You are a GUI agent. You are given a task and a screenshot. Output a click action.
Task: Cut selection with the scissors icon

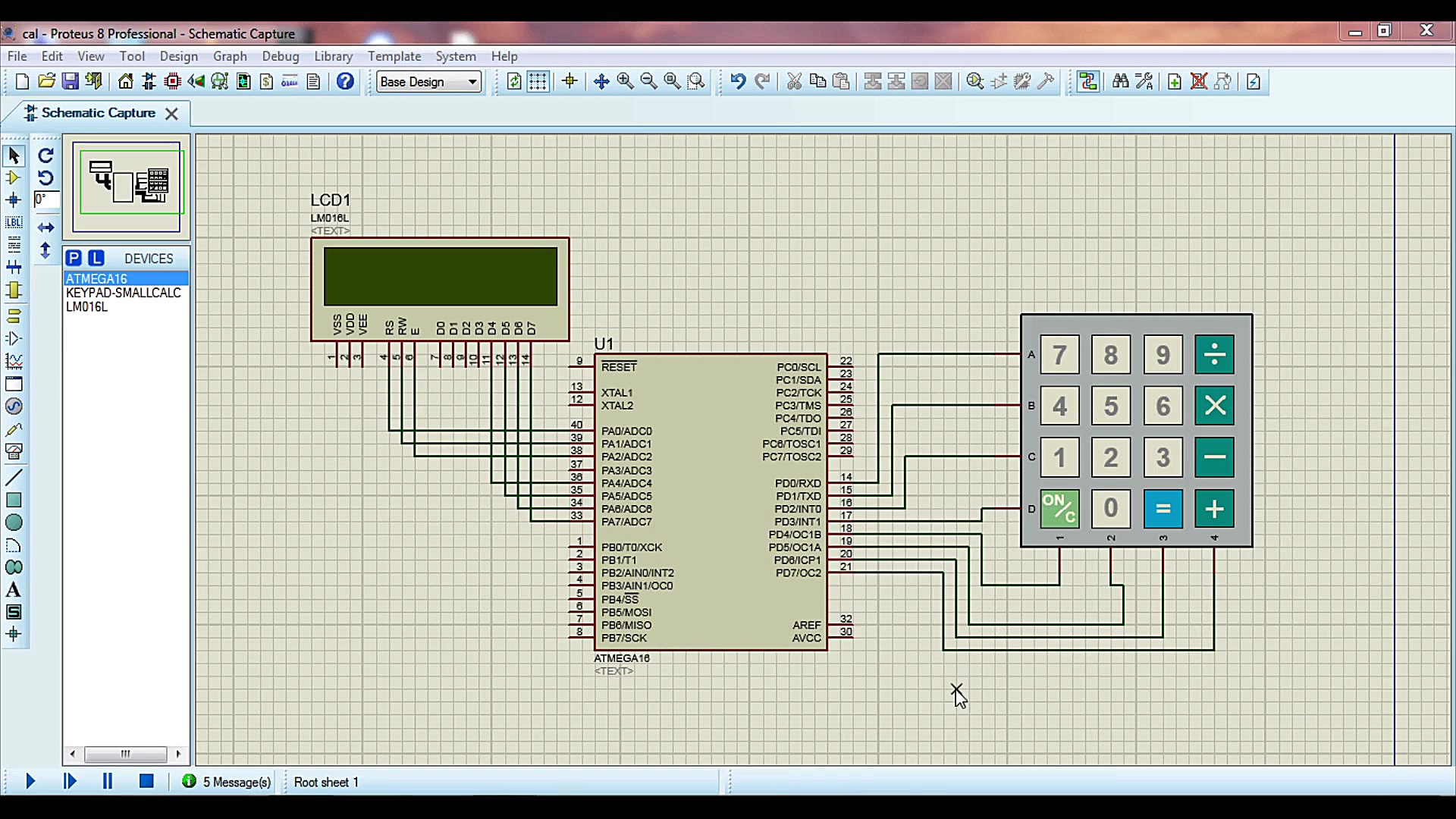pos(794,81)
